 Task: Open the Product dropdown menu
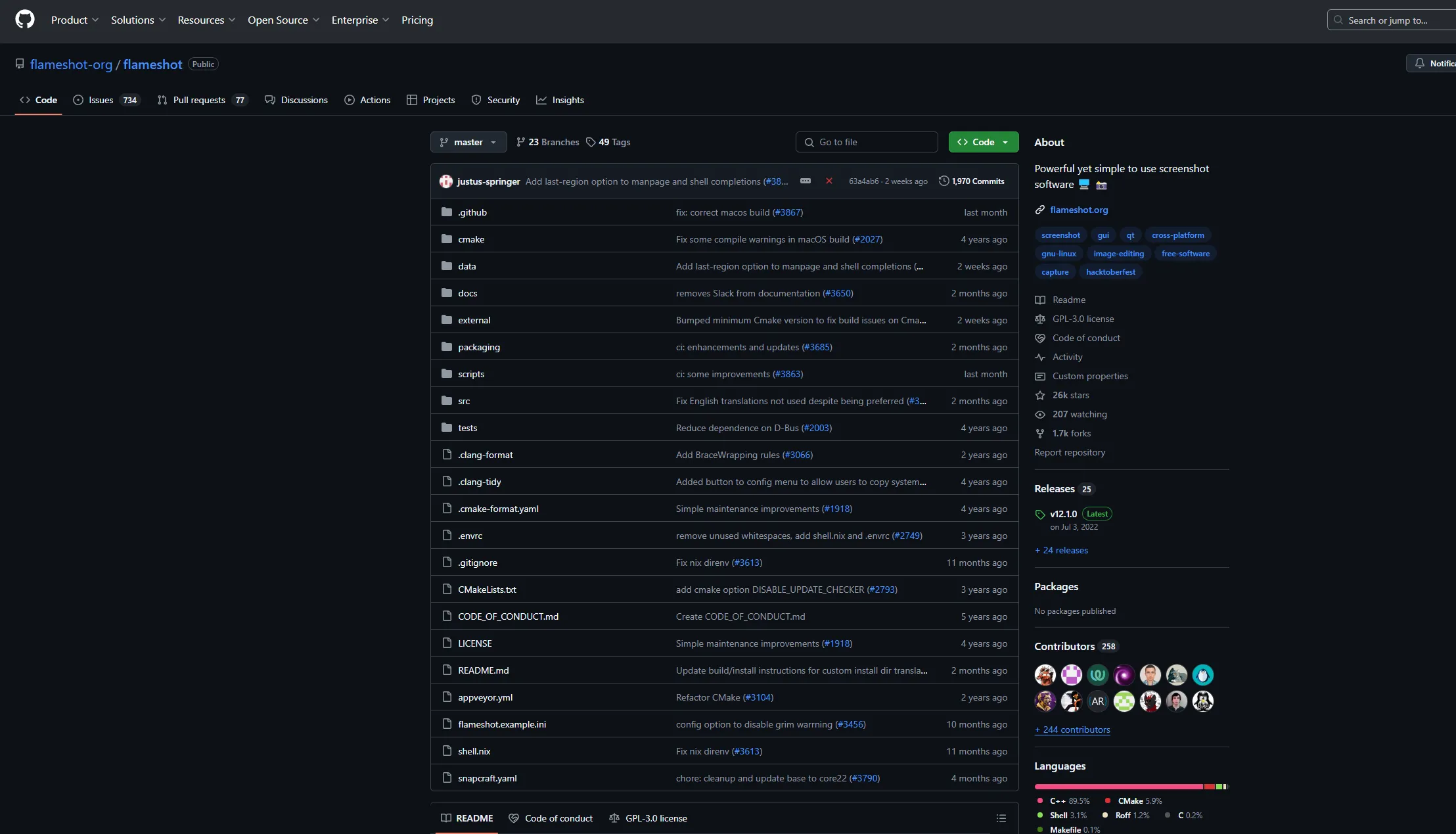pyautogui.click(x=75, y=20)
